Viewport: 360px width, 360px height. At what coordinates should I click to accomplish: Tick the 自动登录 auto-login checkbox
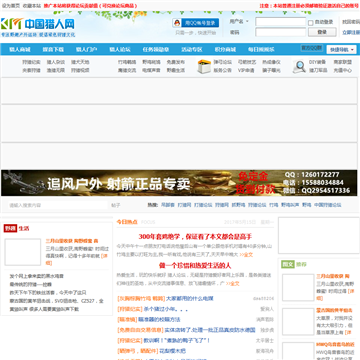(311, 23)
